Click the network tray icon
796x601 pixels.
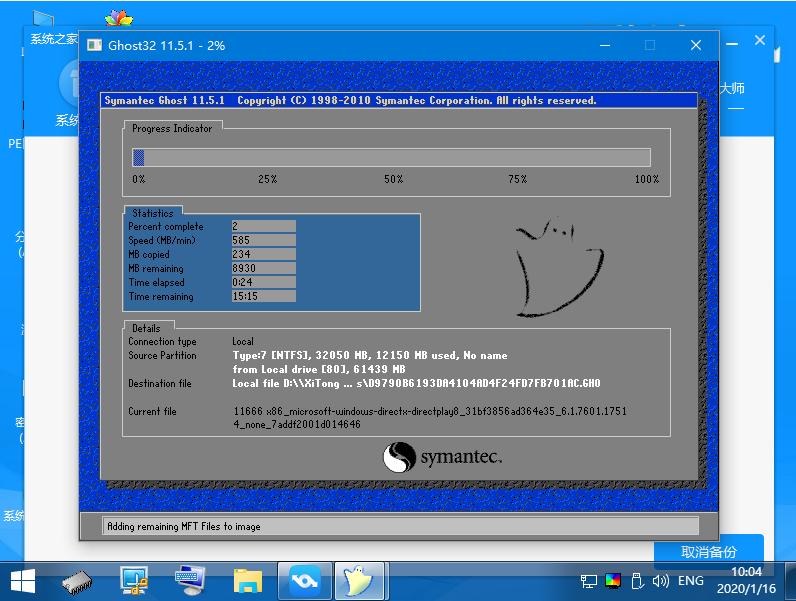[x=589, y=581]
